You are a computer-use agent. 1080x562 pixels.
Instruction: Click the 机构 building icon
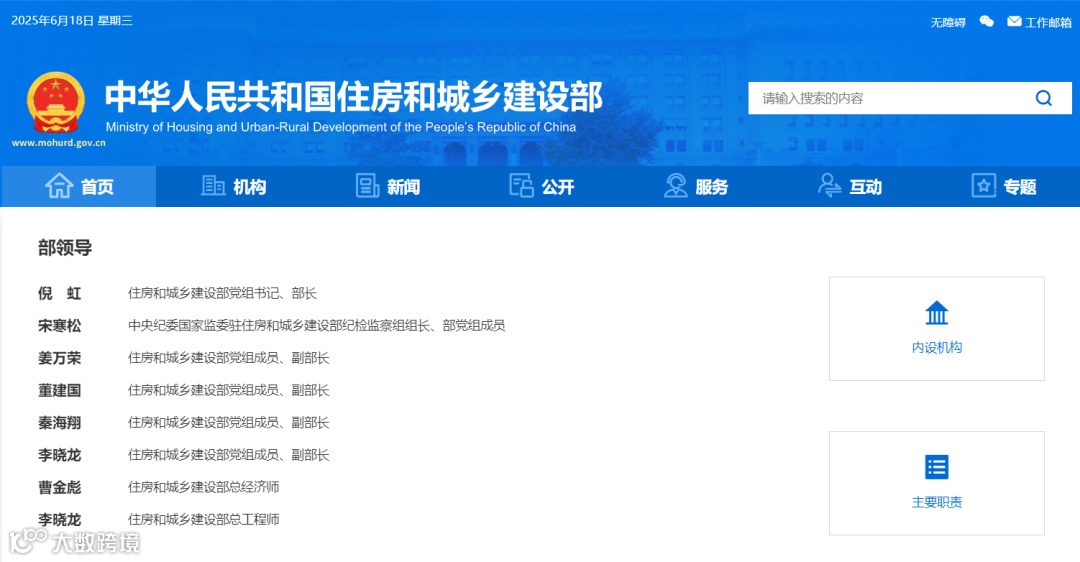point(213,186)
